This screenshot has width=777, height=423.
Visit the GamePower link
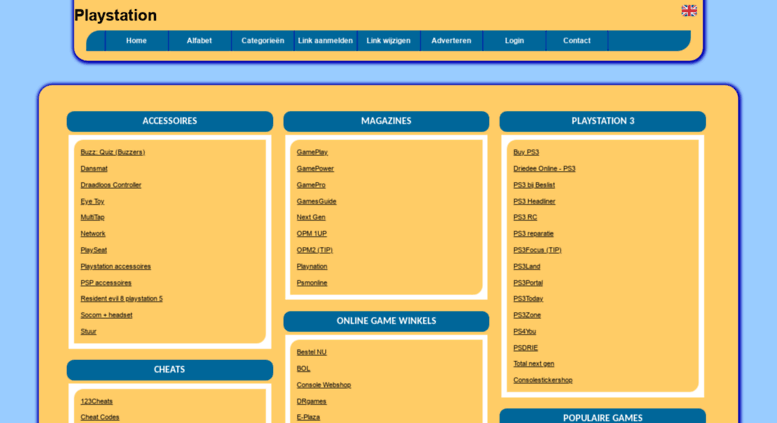click(315, 168)
